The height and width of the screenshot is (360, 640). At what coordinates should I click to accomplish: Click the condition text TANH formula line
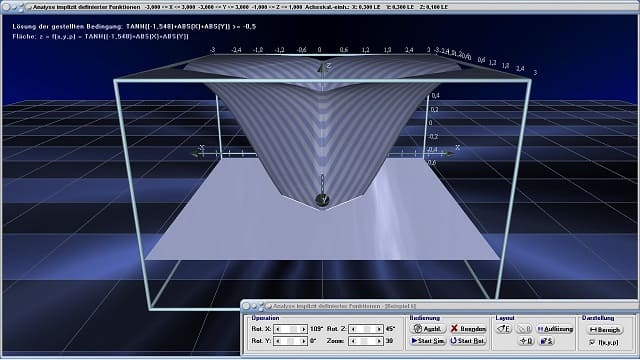[134, 27]
